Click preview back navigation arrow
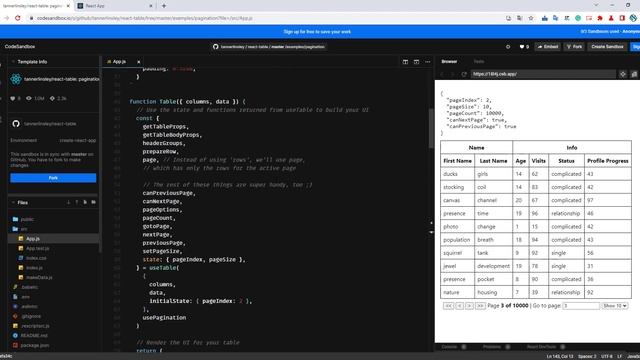This screenshot has width=640, height=360. [x=442, y=74]
